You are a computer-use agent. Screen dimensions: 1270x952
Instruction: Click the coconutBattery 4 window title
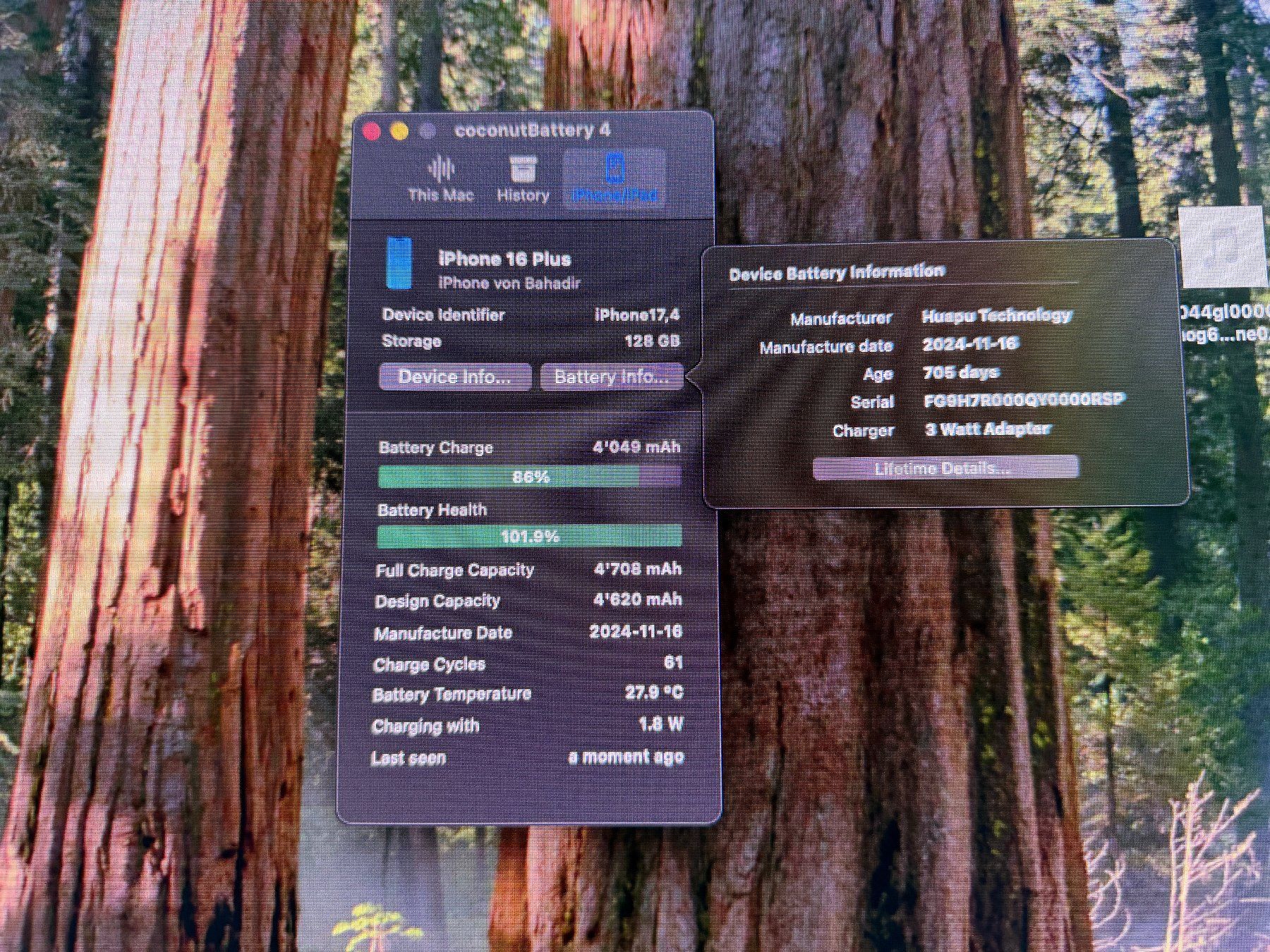click(533, 130)
